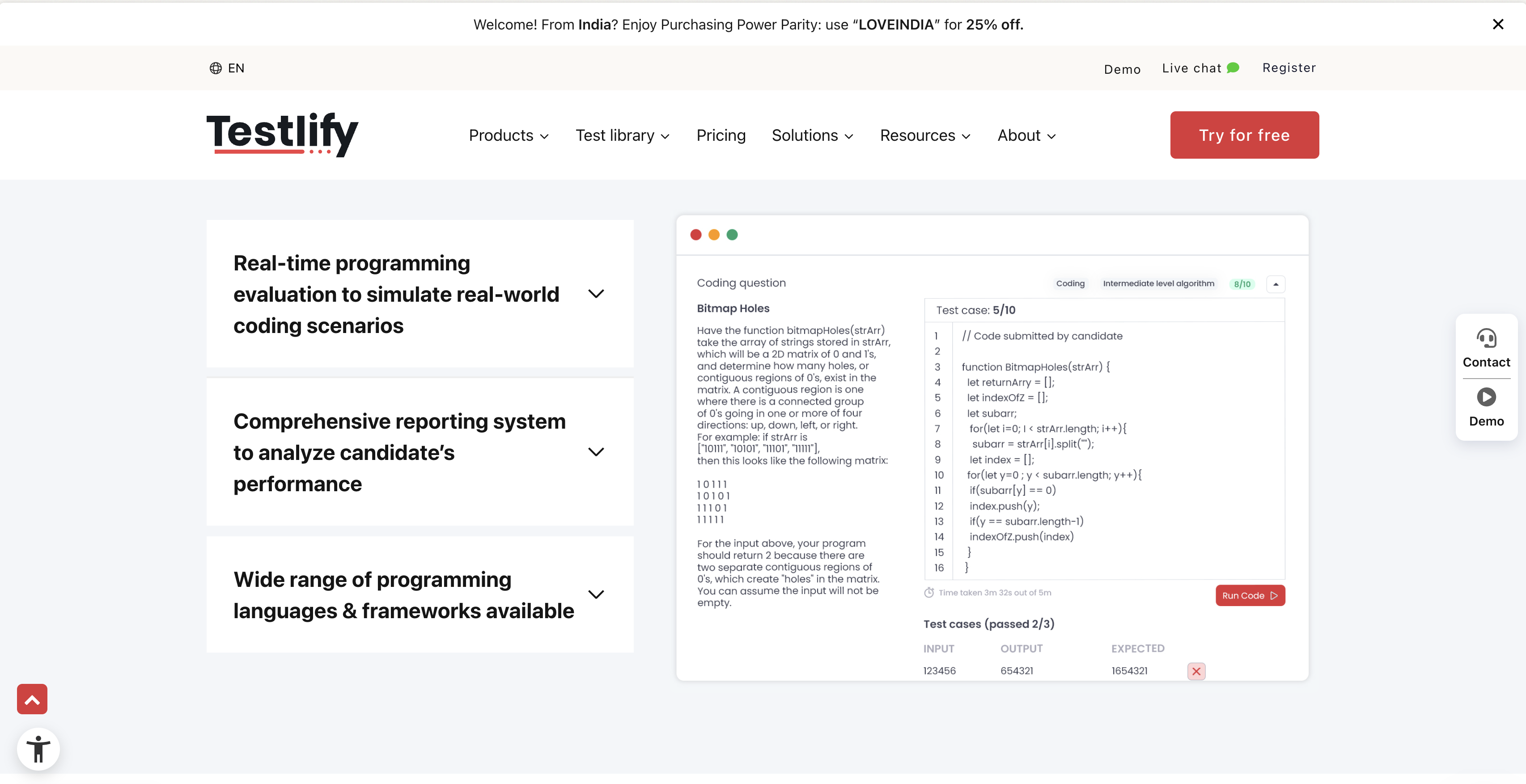
Task: Open the Products dropdown menu
Action: [x=509, y=135]
